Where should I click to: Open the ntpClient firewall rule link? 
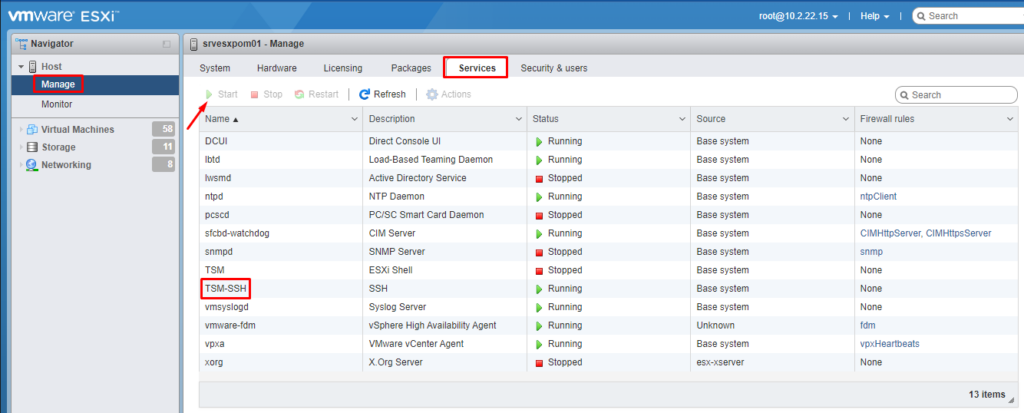click(x=878, y=196)
